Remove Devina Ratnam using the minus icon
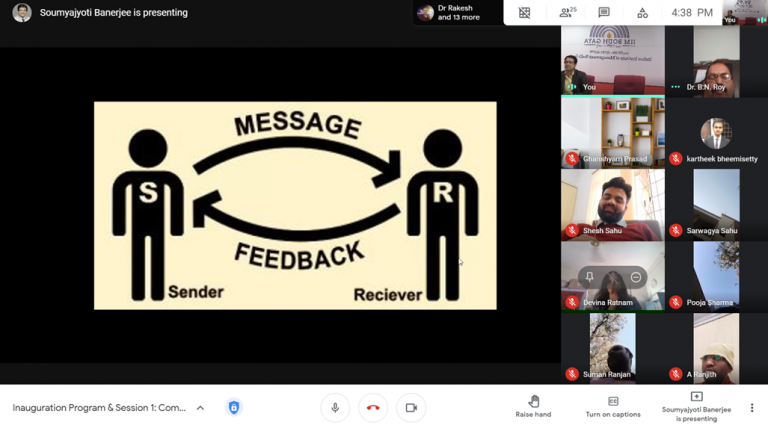Screen dimensions: 768x431 point(635,277)
